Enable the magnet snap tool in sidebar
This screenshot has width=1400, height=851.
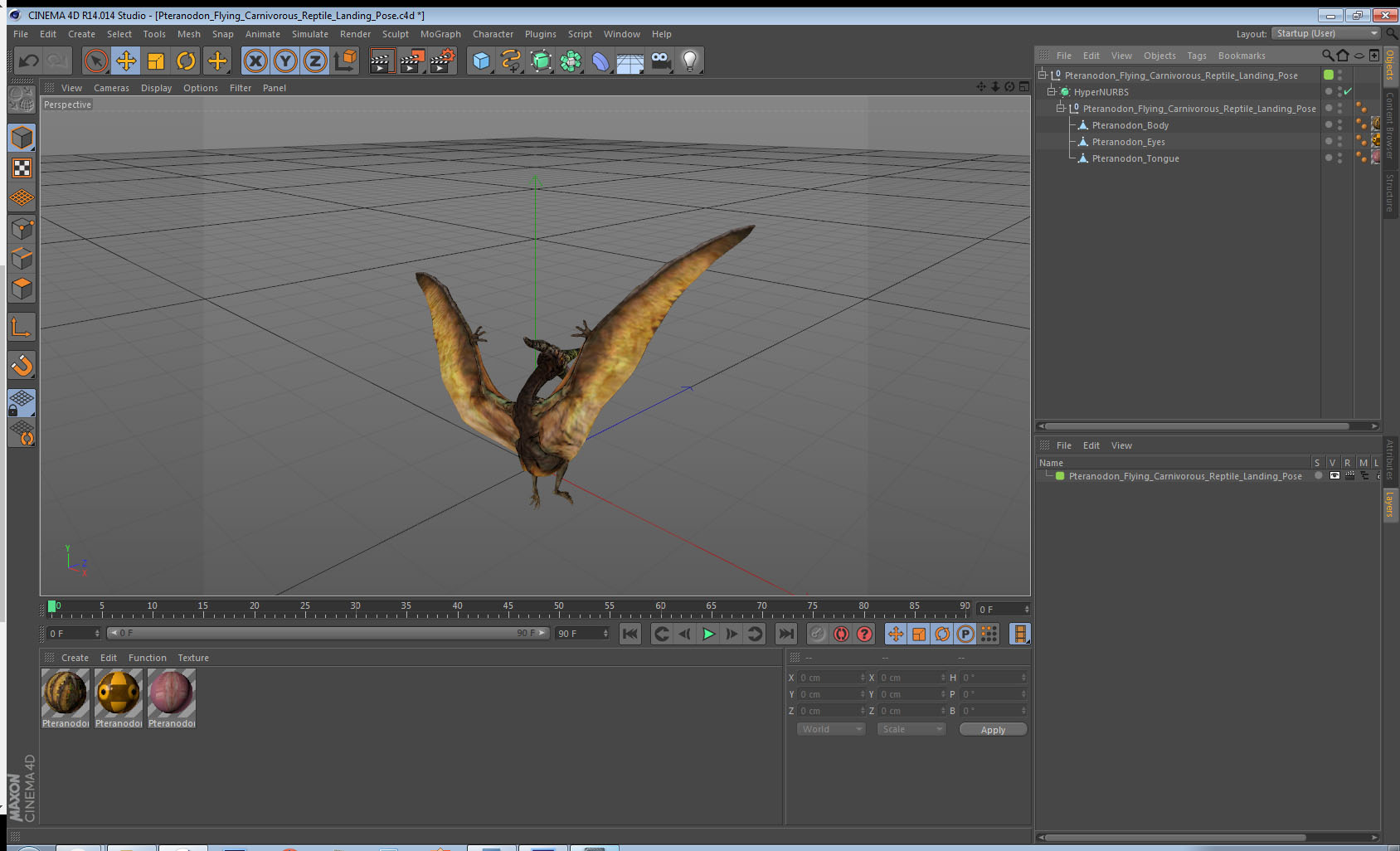pyautogui.click(x=22, y=365)
